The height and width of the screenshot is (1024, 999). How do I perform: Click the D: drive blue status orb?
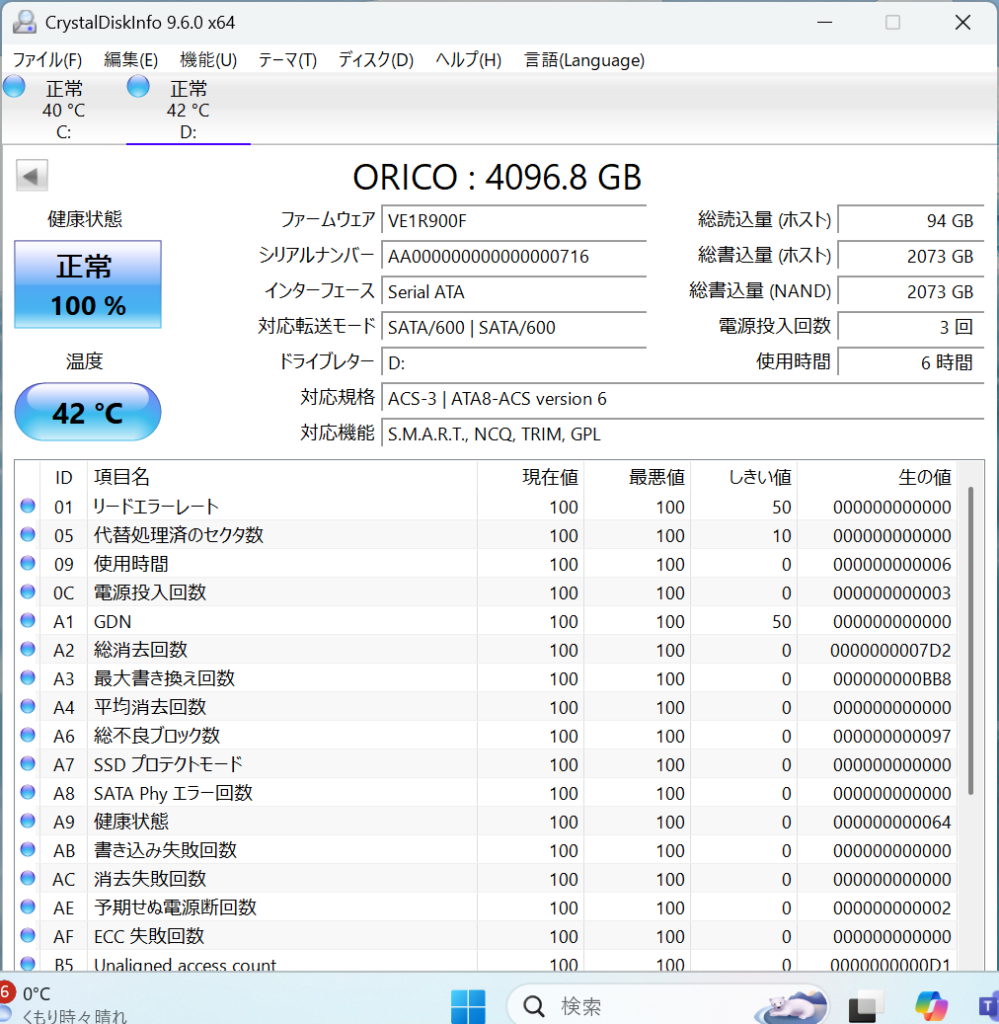point(138,86)
